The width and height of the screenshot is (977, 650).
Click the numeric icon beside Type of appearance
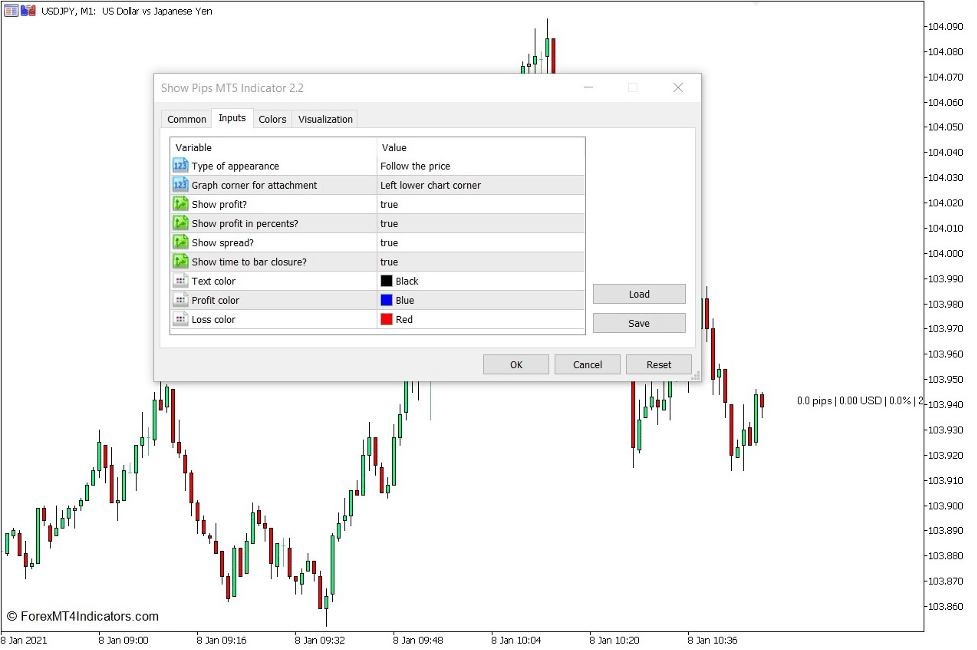[180, 166]
